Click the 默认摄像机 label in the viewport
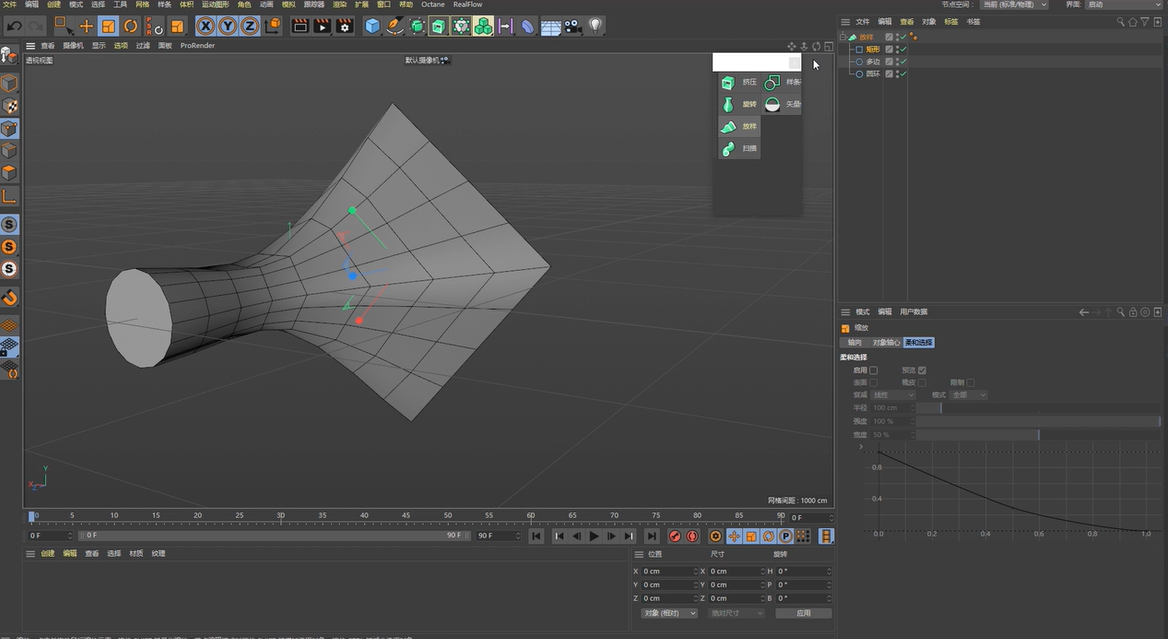1168x639 pixels. point(420,60)
